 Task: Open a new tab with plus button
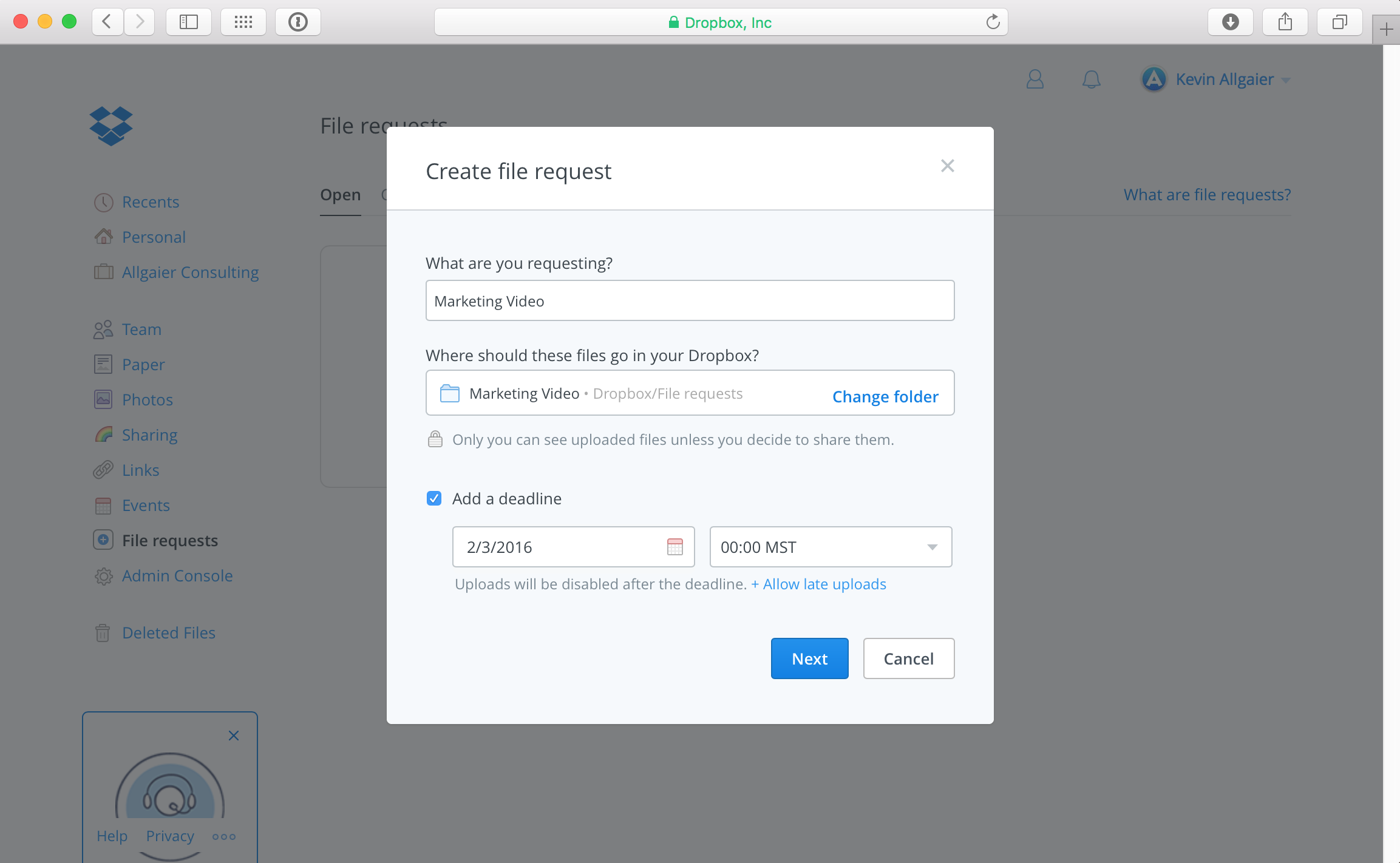click(x=1386, y=29)
